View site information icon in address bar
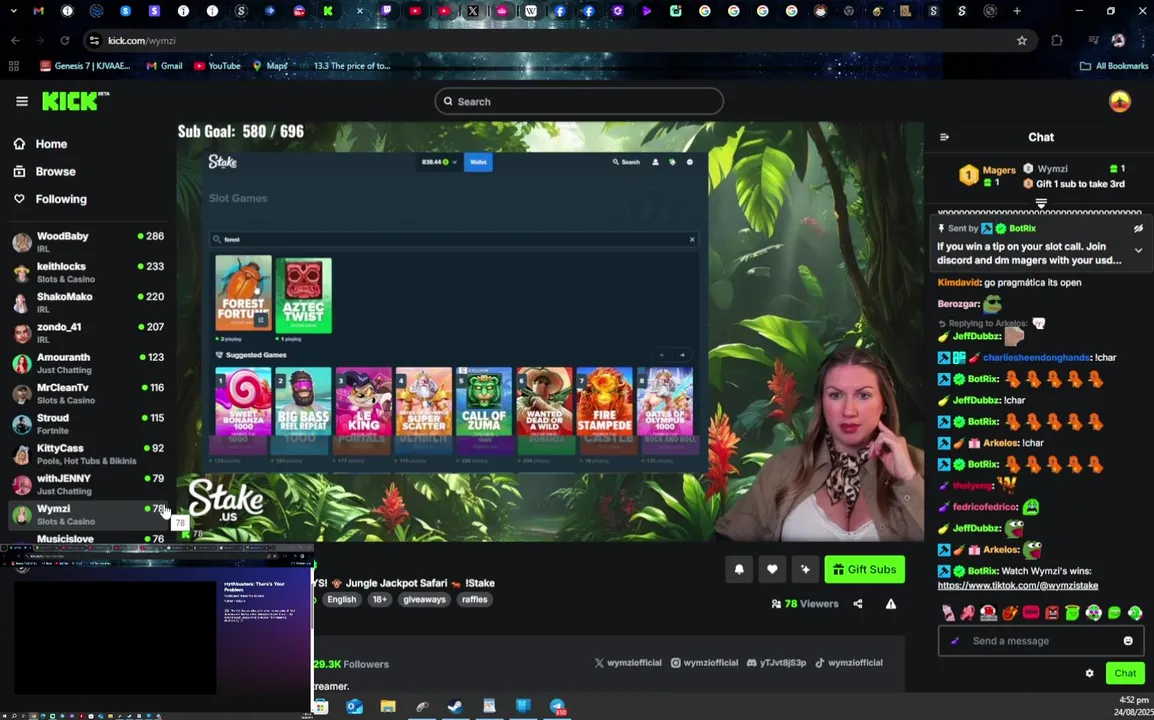Image resolution: width=1154 pixels, height=720 pixels. coord(94,40)
